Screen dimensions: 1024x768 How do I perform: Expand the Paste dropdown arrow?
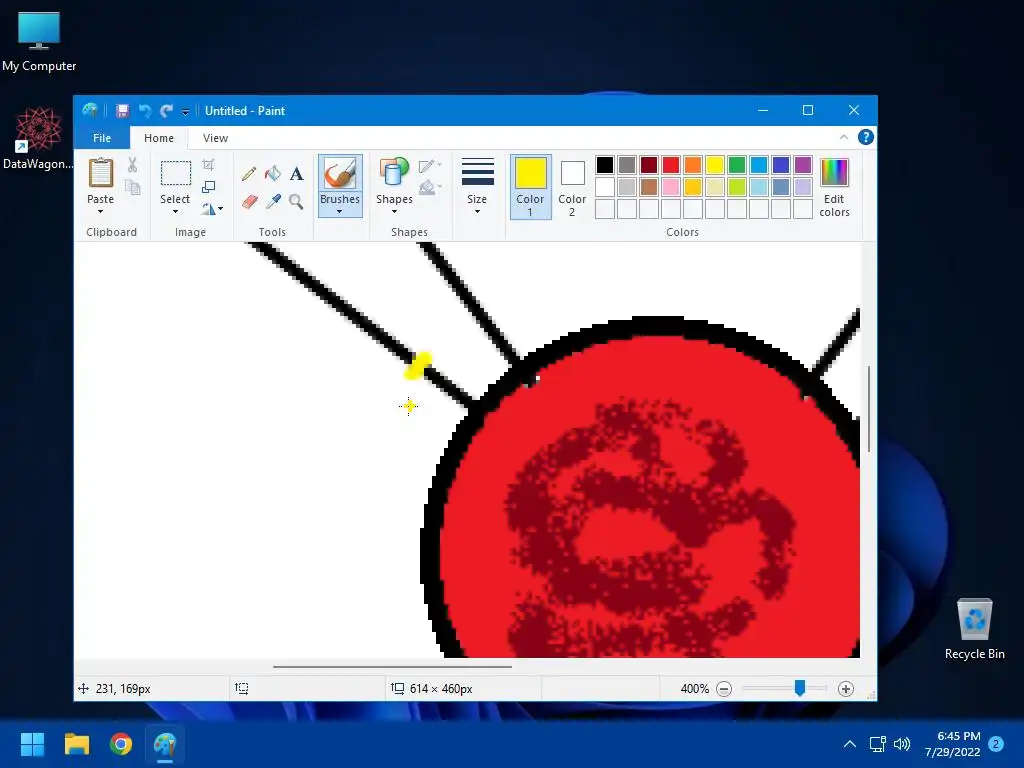pos(101,212)
